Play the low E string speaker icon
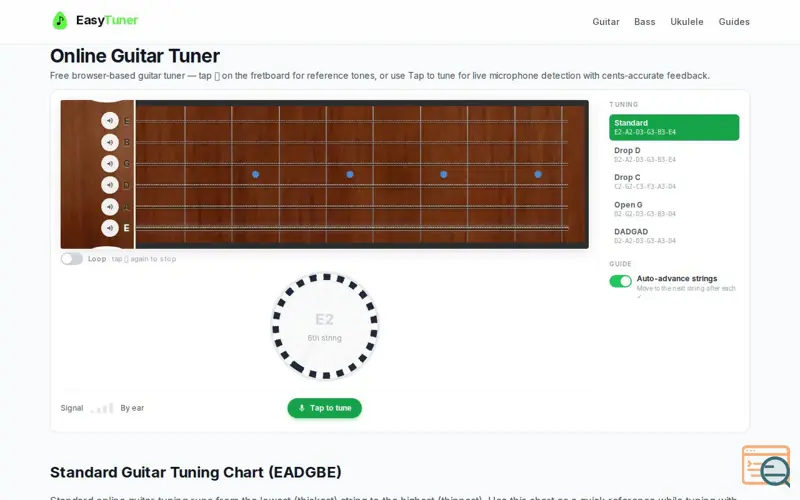Screen dimensions: 800x500 click(x=110, y=228)
